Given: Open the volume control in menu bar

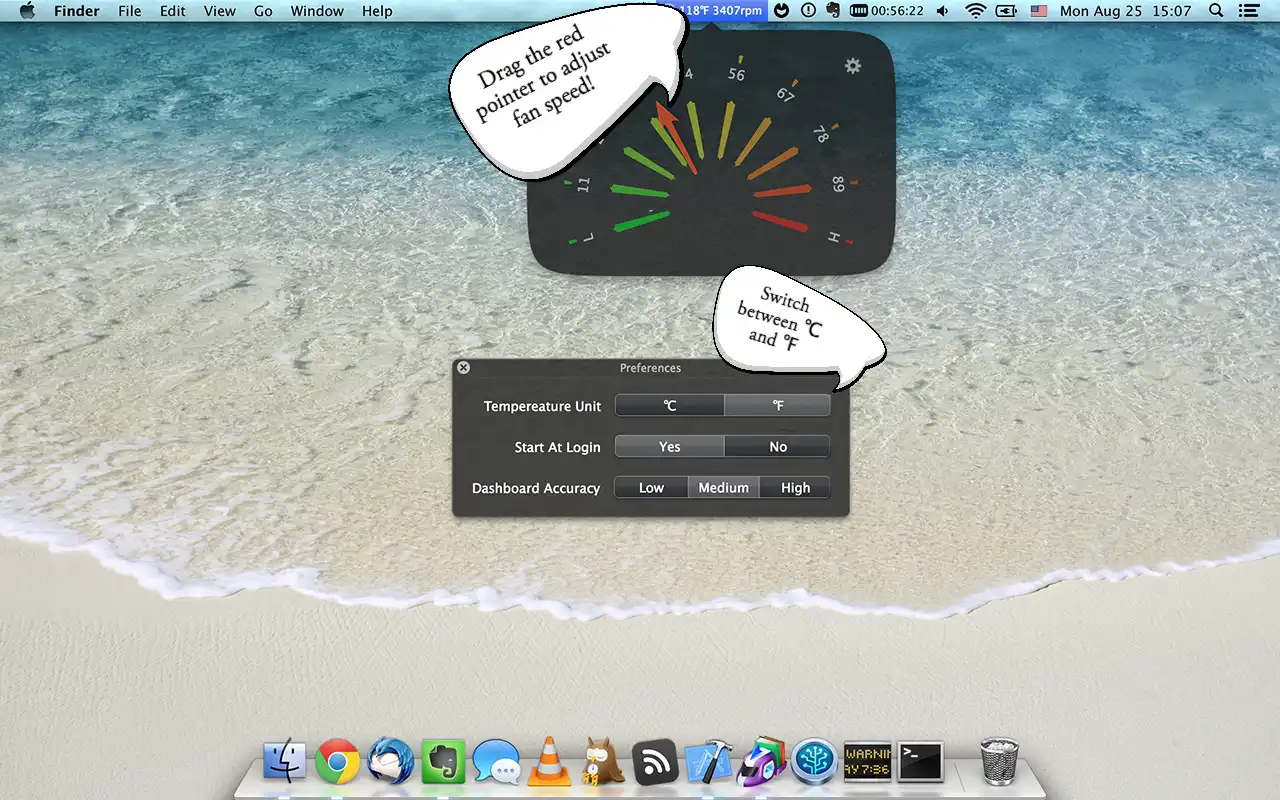Looking at the screenshot, I should (943, 11).
